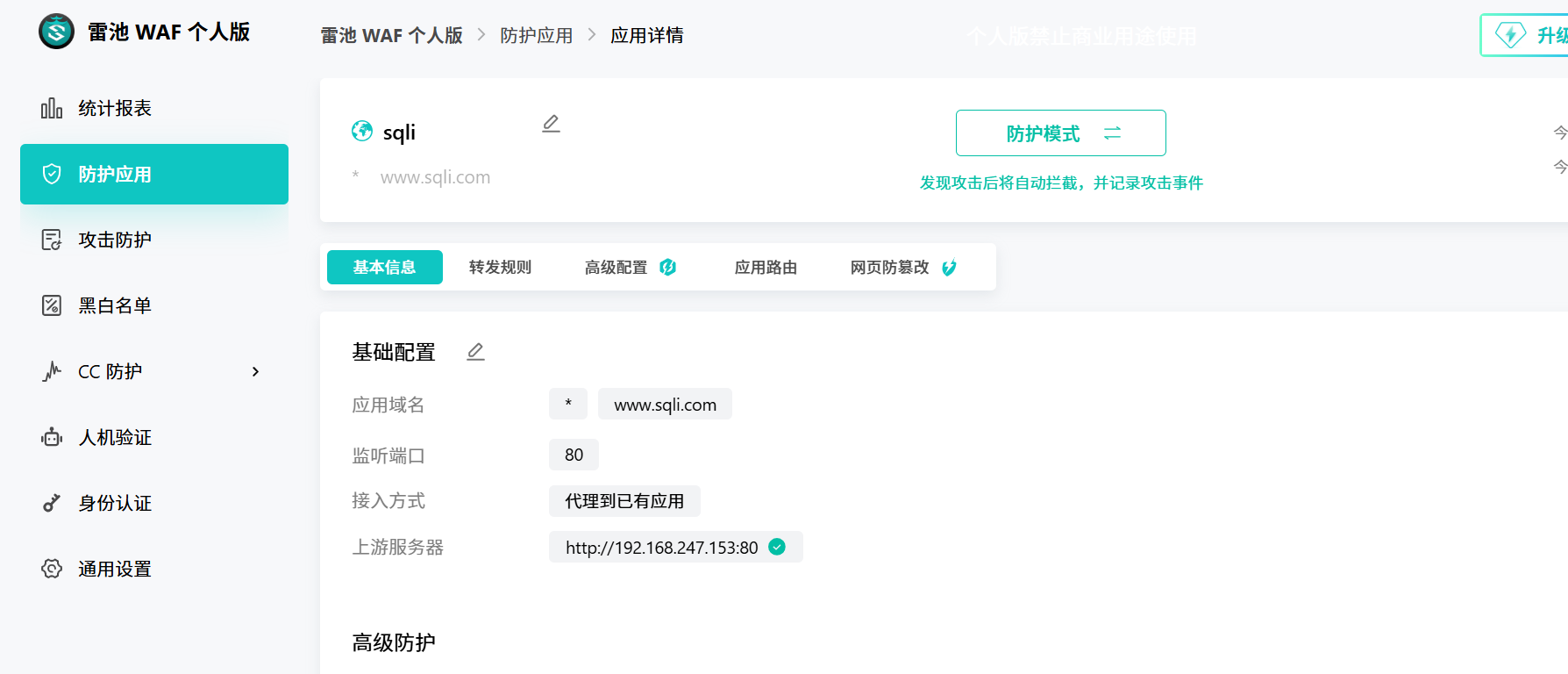
Task: Click the 攻击防护 document icon
Action: (52, 240)
